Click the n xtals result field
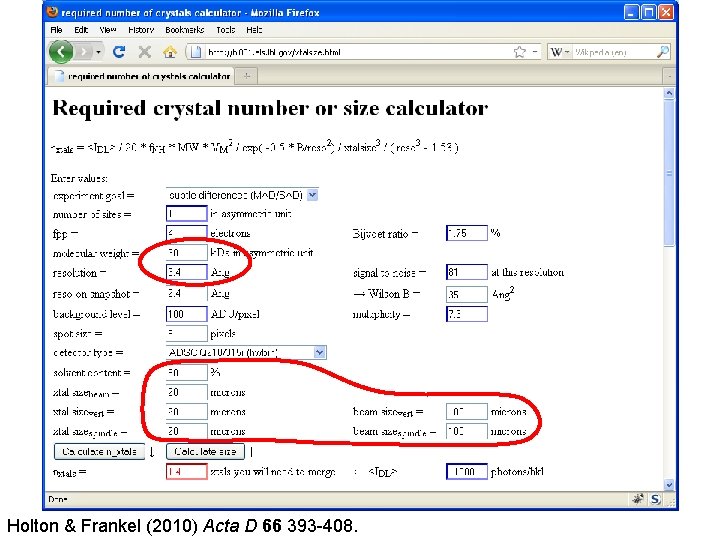The image size is (720, 540). pos(186,472)
